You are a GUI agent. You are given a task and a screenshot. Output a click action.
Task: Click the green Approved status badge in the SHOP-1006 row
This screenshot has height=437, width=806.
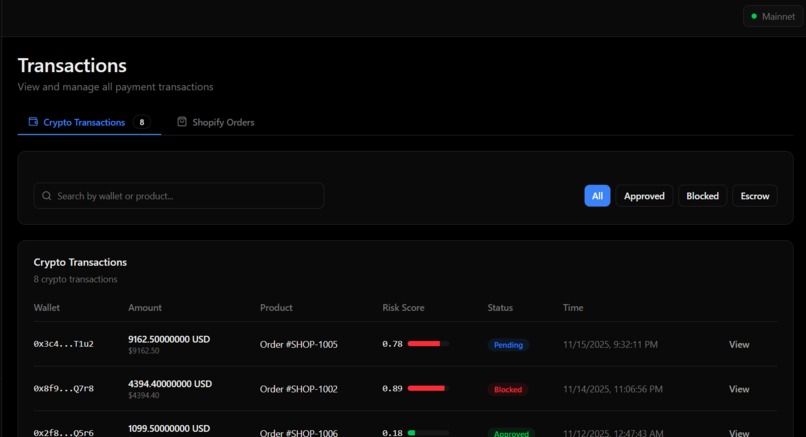(511, 433)
